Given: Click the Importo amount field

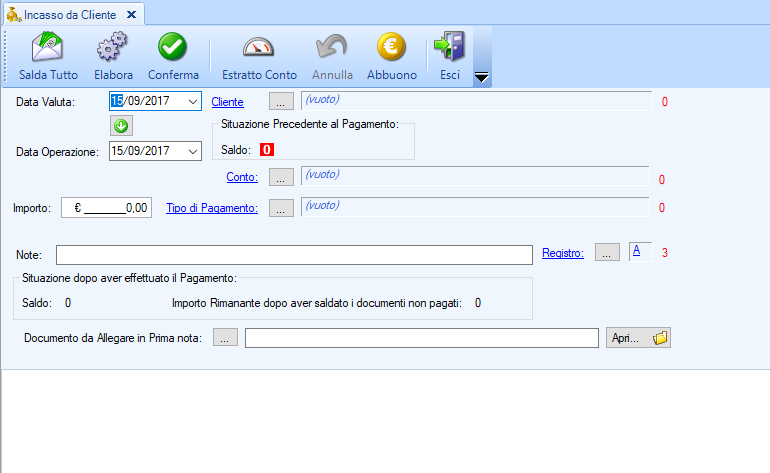Looking at the screenshot, I should tap(107, 208).
